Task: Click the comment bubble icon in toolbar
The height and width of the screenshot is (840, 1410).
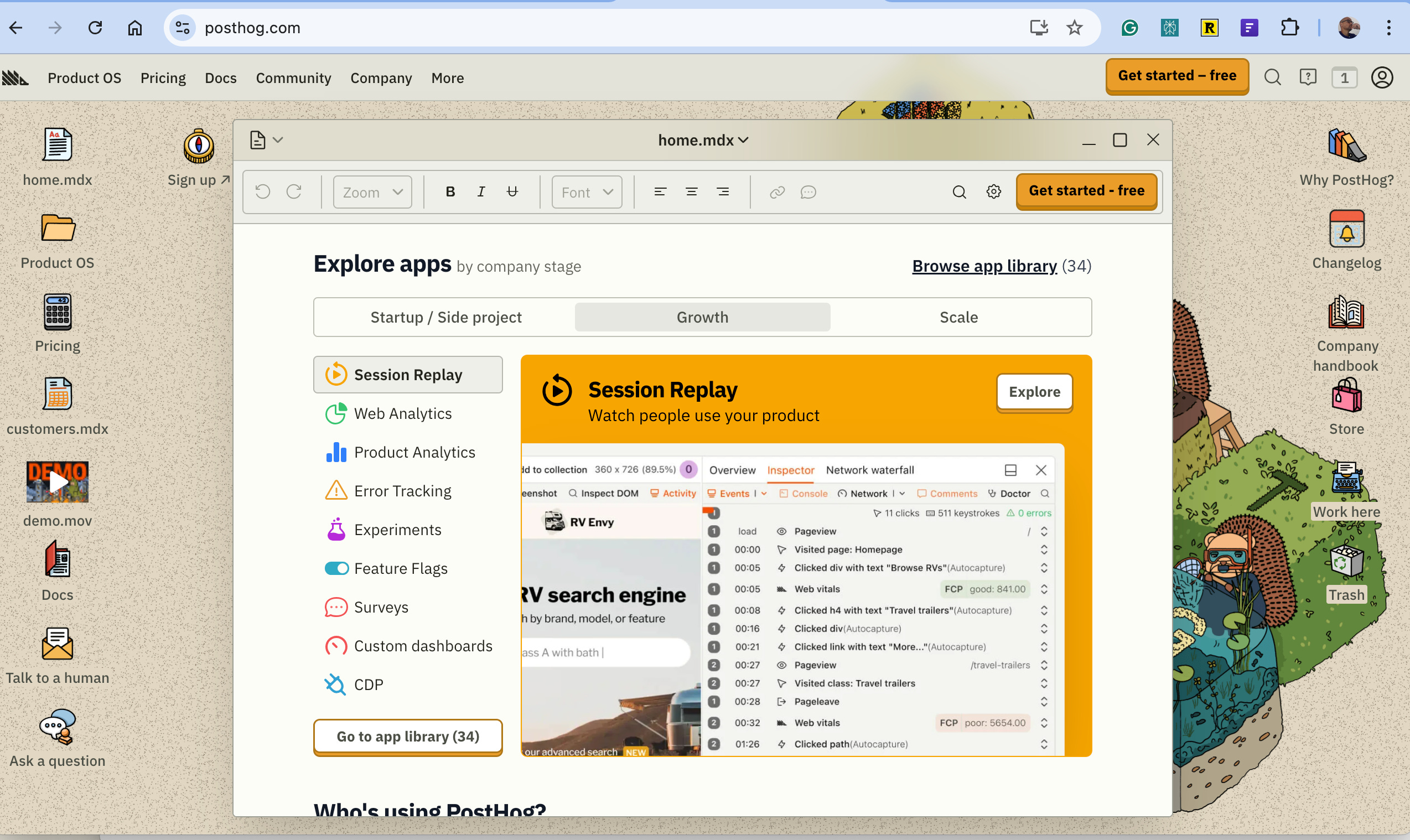Action: [x=808, y=192]
